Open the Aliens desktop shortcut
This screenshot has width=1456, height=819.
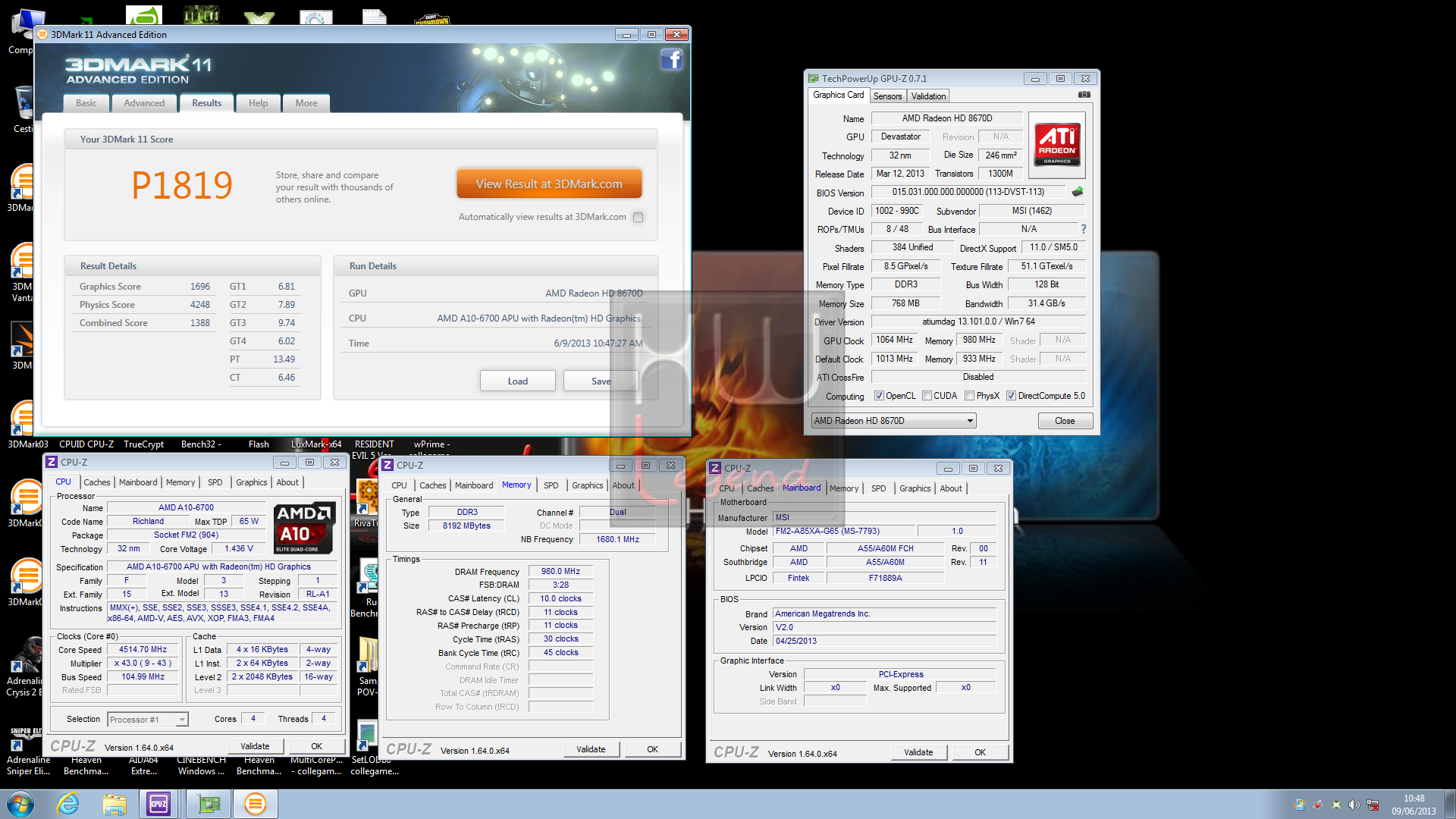coord(201,14)
